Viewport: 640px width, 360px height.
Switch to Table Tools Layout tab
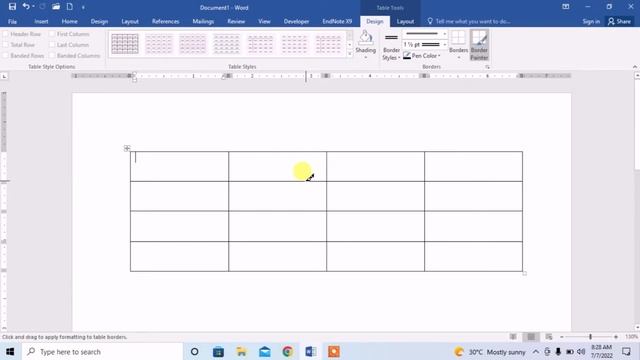coord(405,21)
